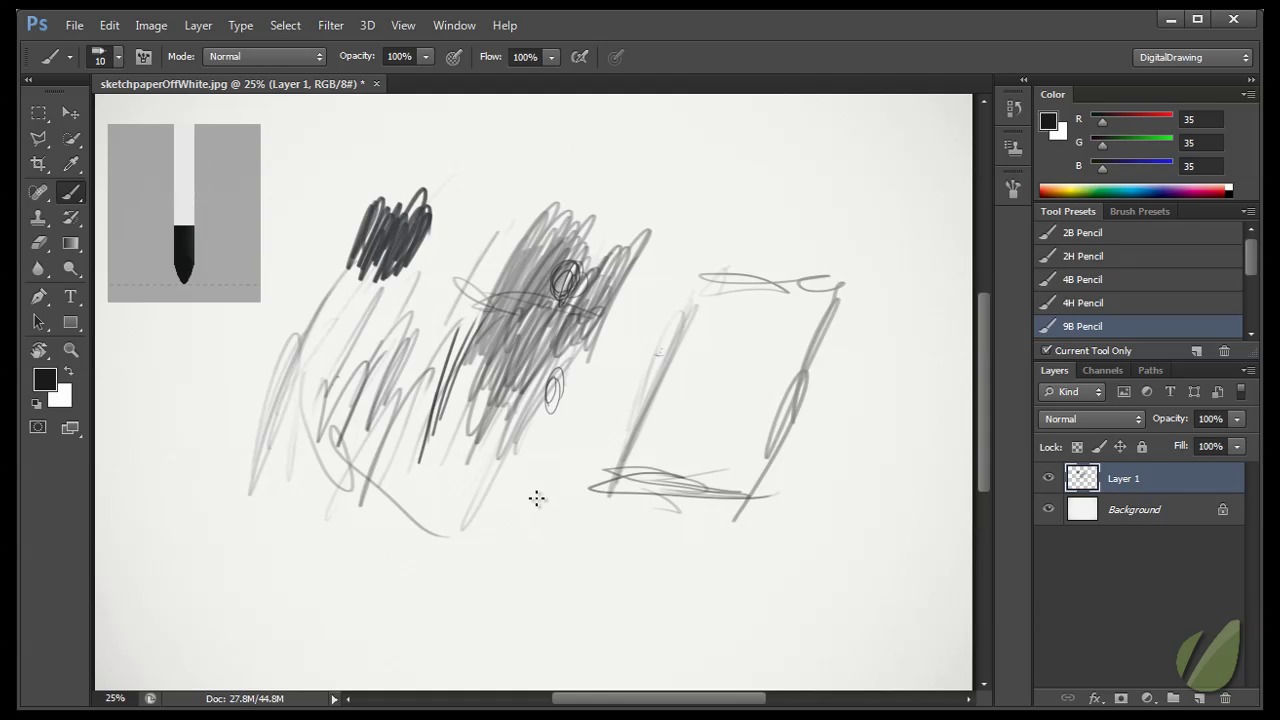Open the Select menu

(285, 25)
